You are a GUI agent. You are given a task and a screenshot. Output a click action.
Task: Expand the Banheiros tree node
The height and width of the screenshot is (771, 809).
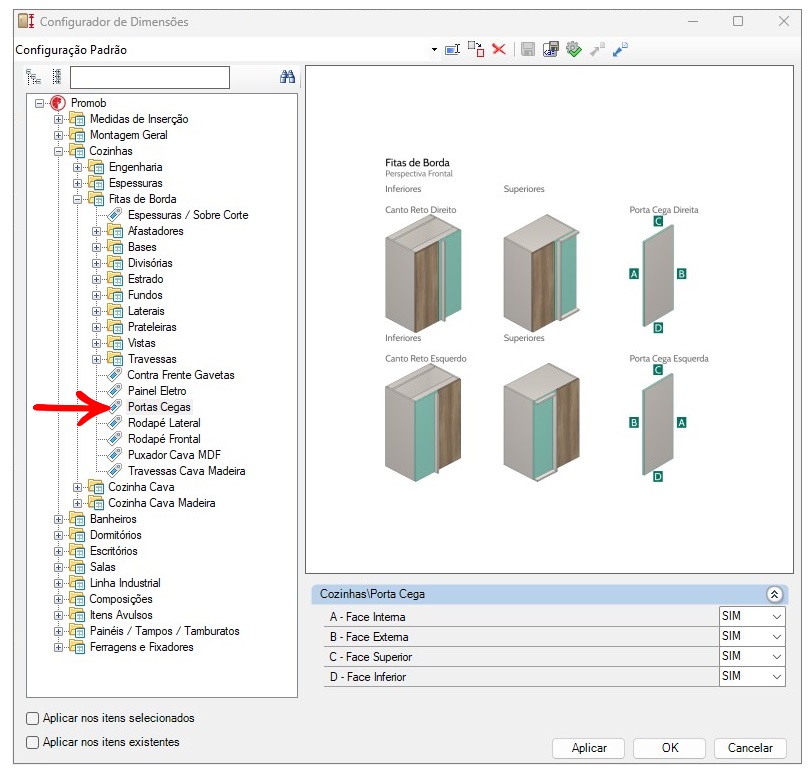click(58, 519)
